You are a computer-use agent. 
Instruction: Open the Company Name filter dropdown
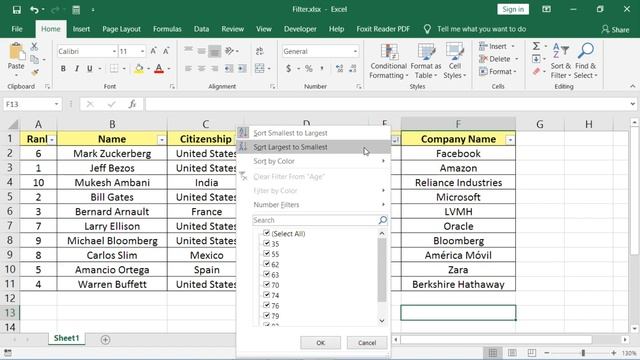[x=510, y=140]
